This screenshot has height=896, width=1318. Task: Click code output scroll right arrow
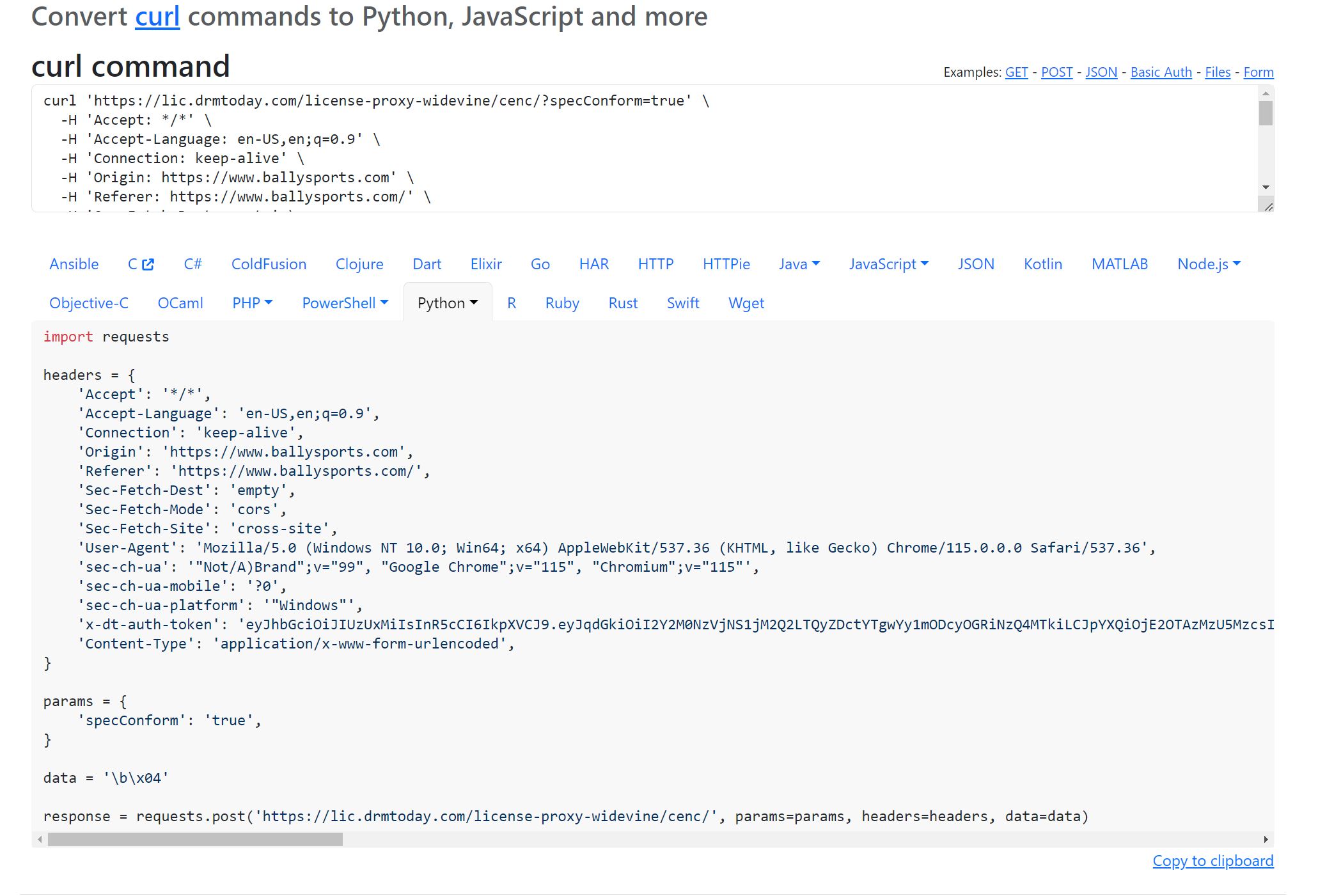(x=1266, y=839)
